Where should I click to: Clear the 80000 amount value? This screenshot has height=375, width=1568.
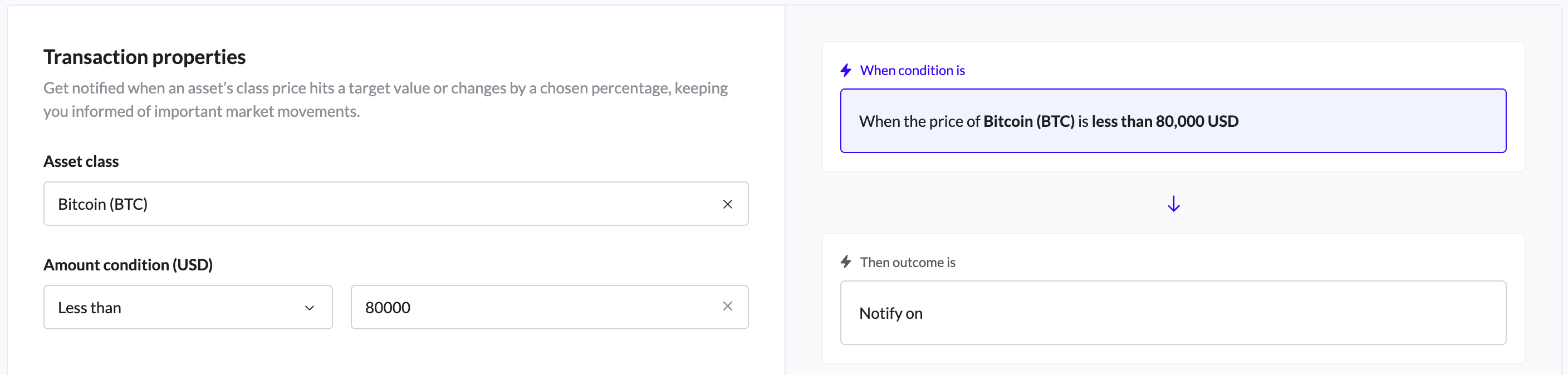pyautogui.click(x=727, y=307)
